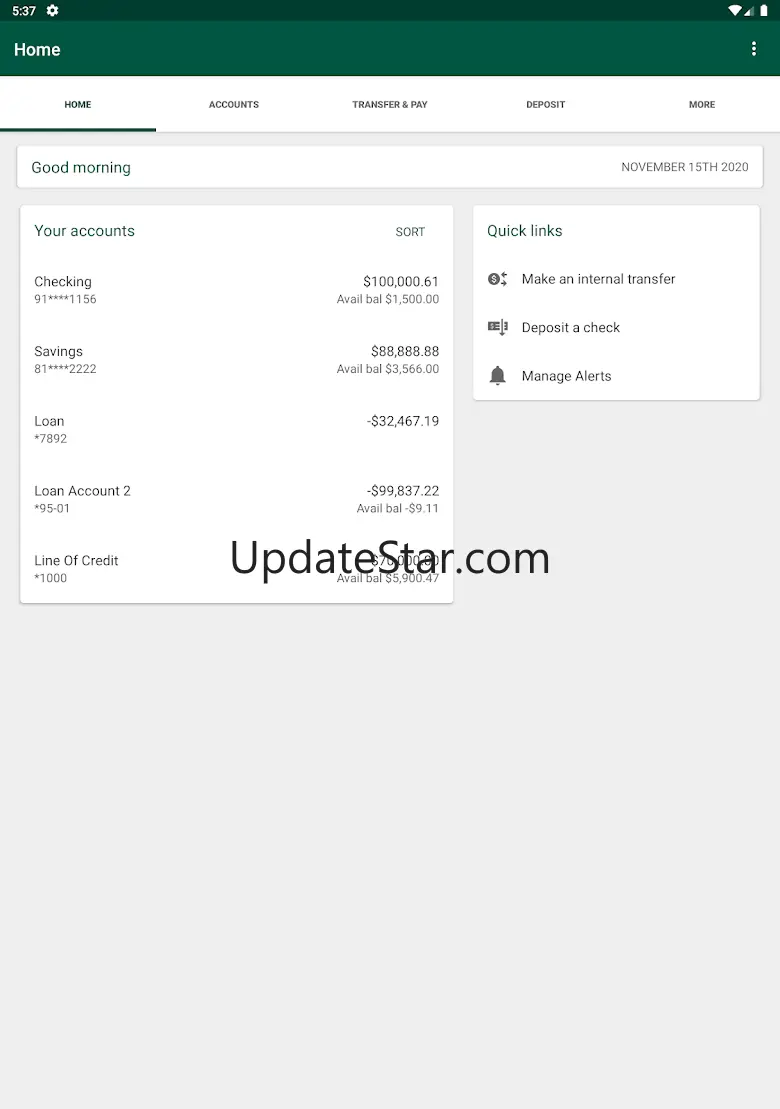780x1109 pixels.
Task: Open the Deposit tab
Action: point(546,104)
